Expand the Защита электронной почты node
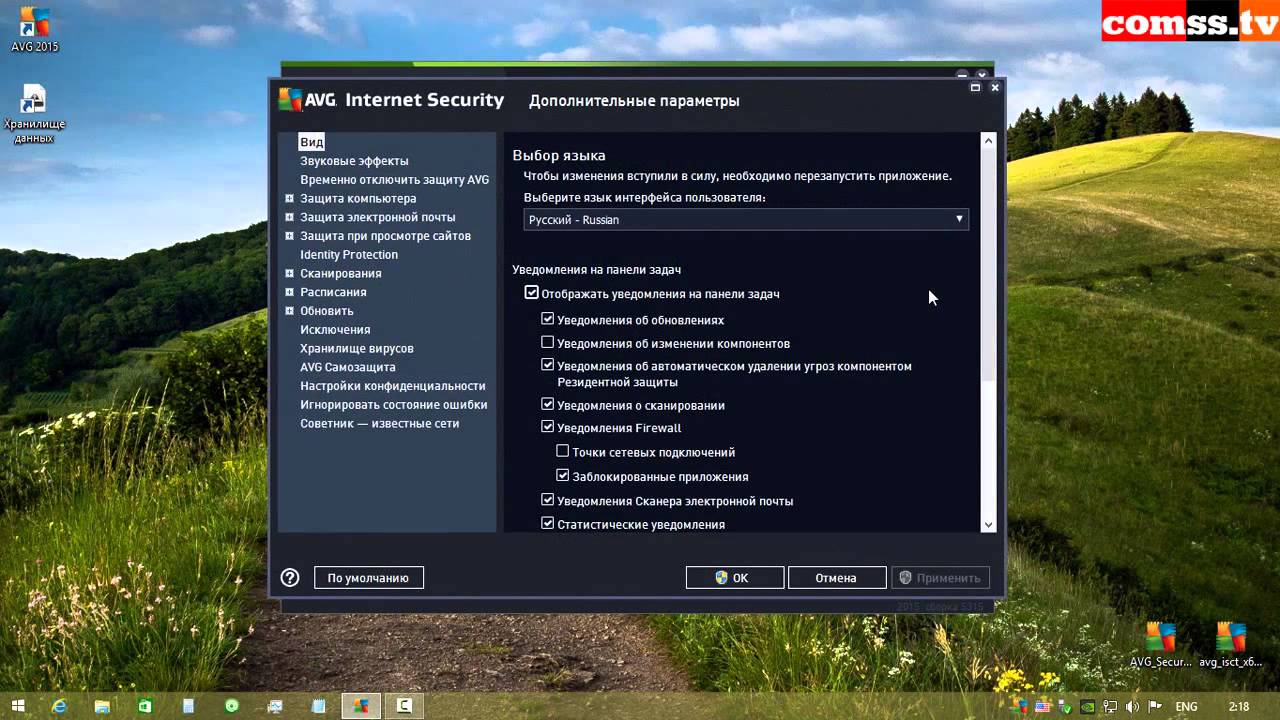This screenshot has height=720, width=1280. [289, 217]
